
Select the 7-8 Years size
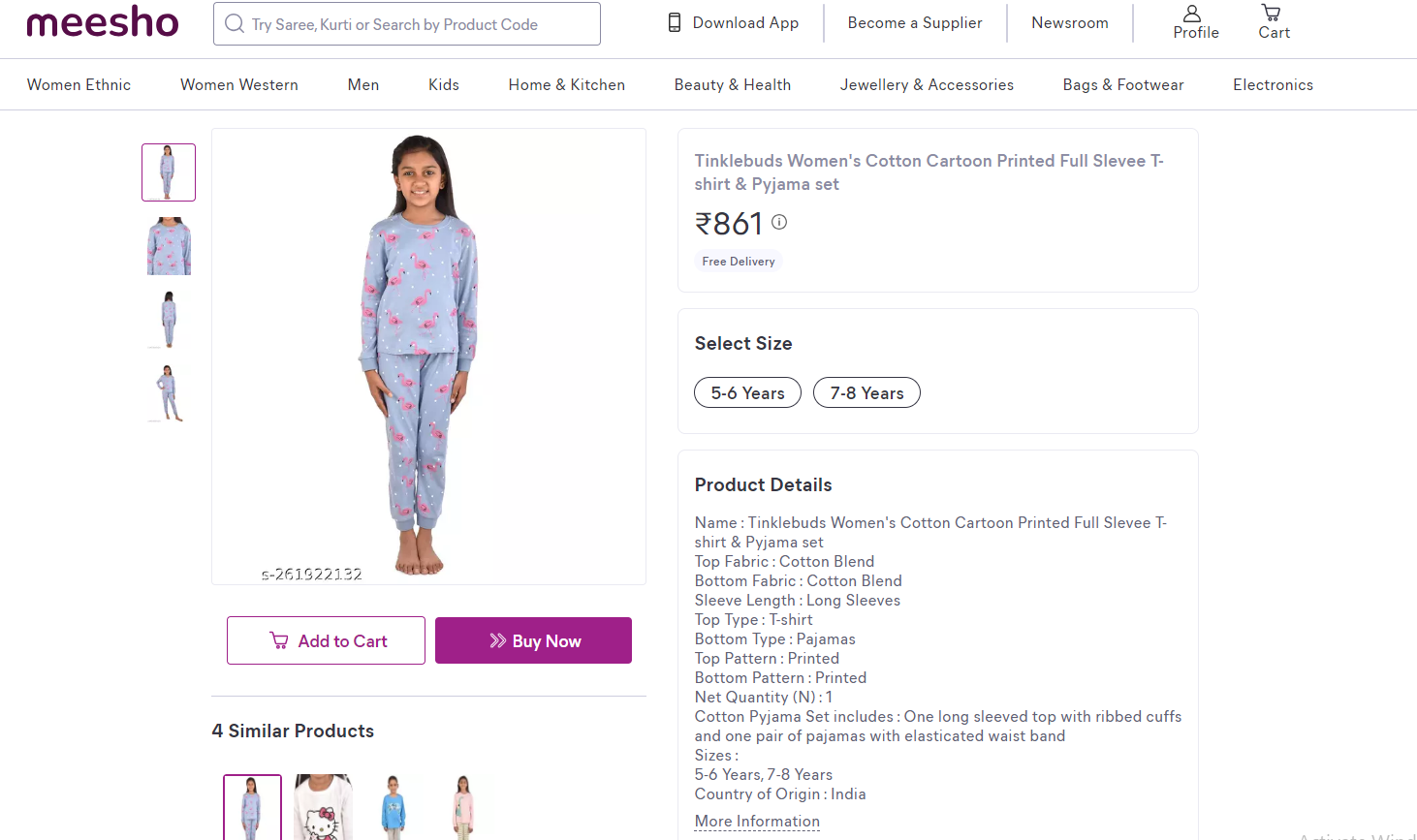point(866,392)
